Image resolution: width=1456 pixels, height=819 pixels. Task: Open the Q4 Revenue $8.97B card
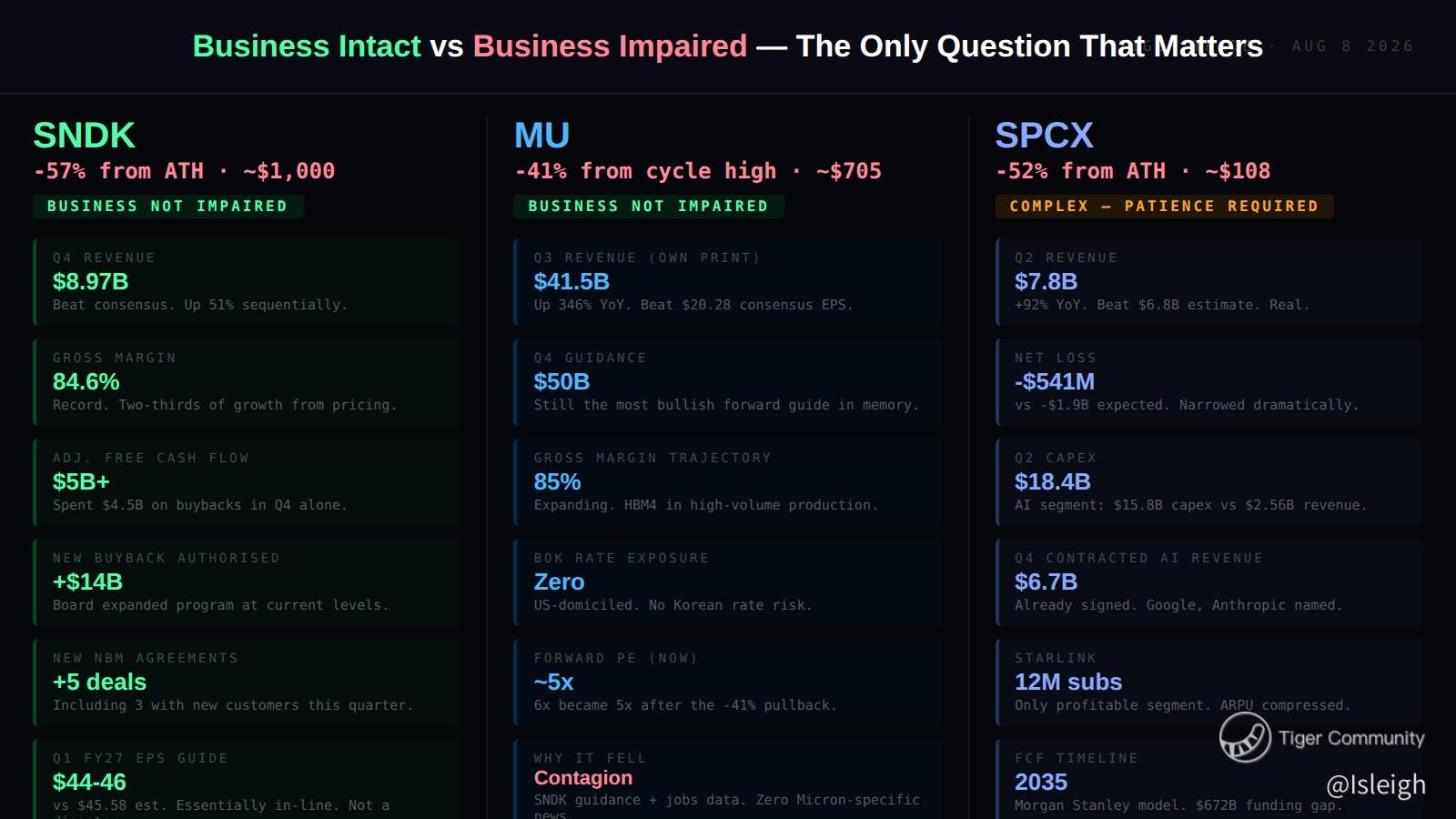(248, 282)
